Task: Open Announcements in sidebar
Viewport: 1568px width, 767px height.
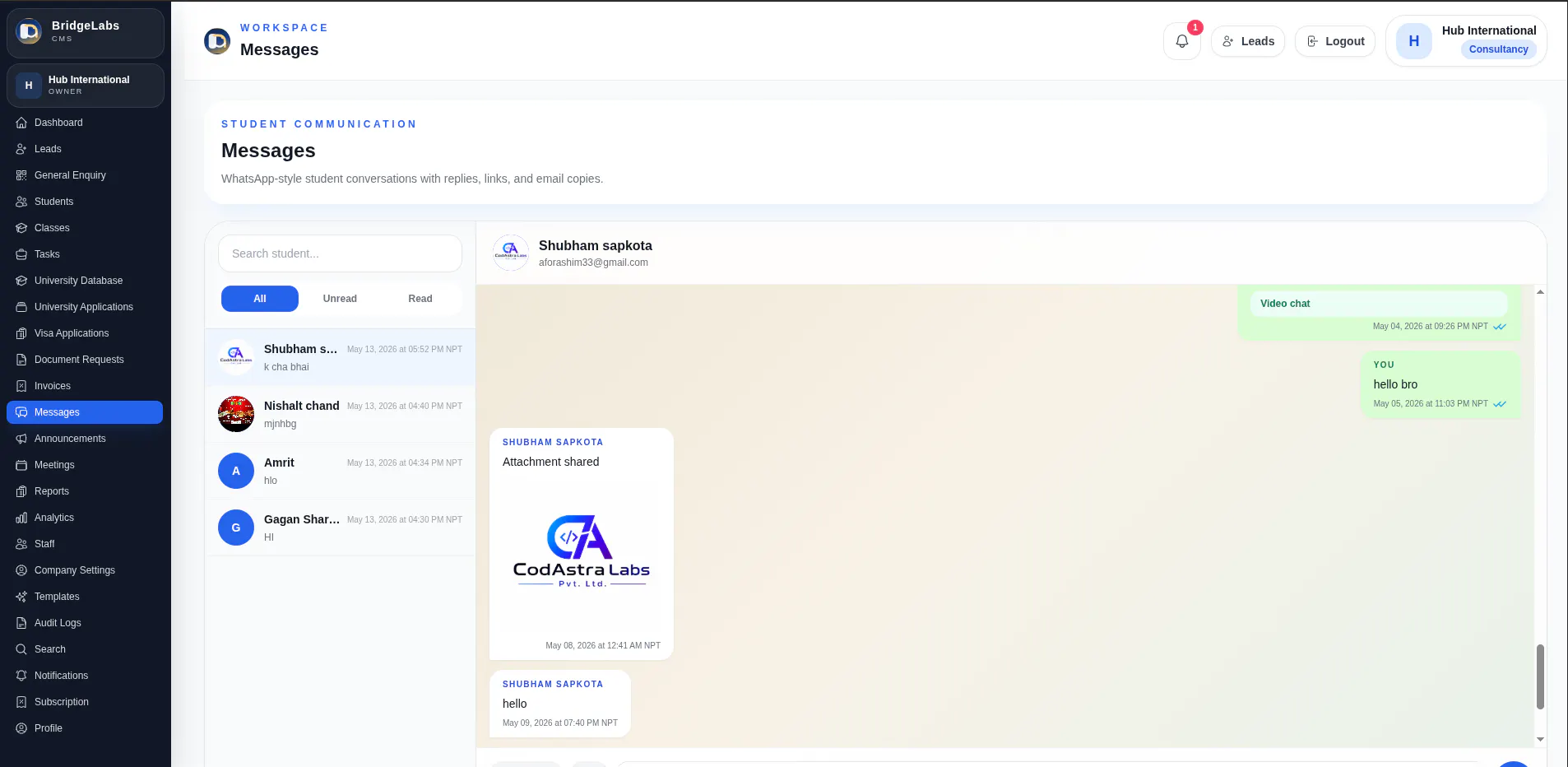Action: 85,439
